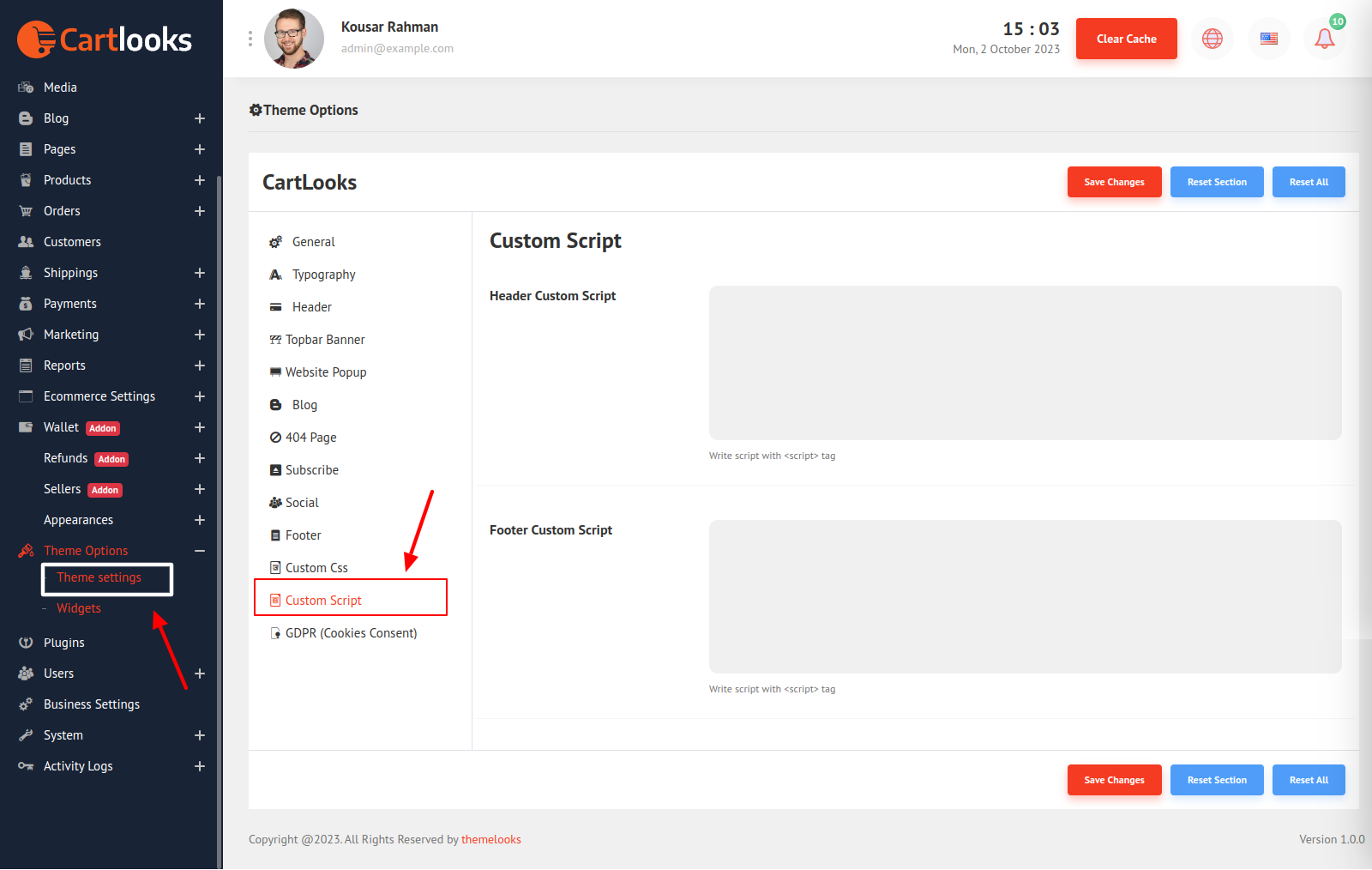Click Kousar Rahman's profile picture
This screenshot has height=870, width=1372.
(294, 39)
